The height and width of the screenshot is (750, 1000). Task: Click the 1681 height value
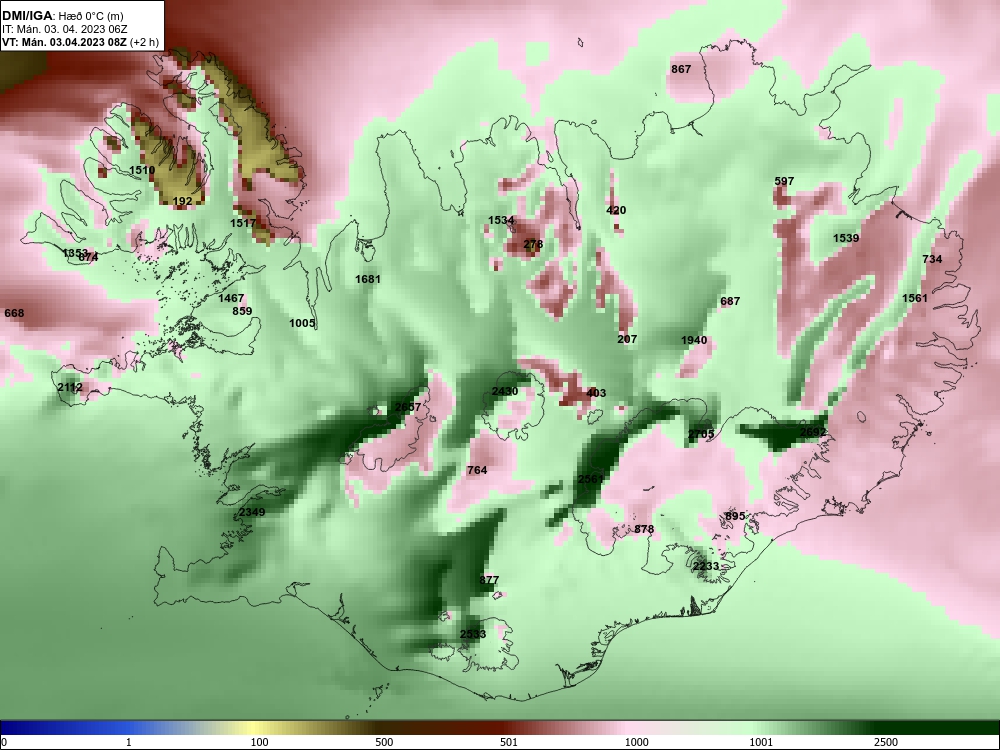tap(368, 279)
